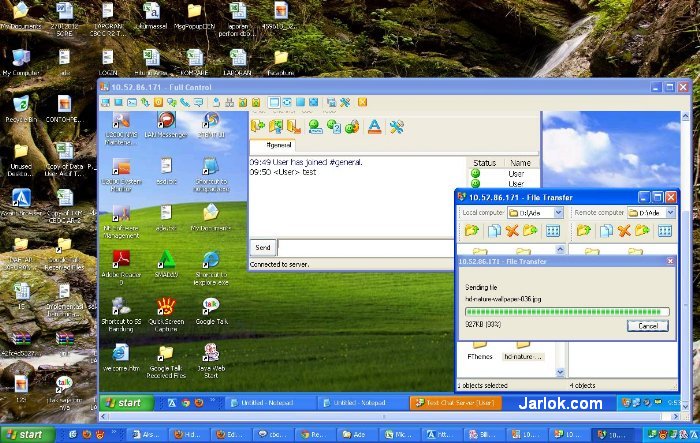This screenshot has width=700, height=443.
Task: Click the remote desktop's Start button
Action: tap(124, 403)
